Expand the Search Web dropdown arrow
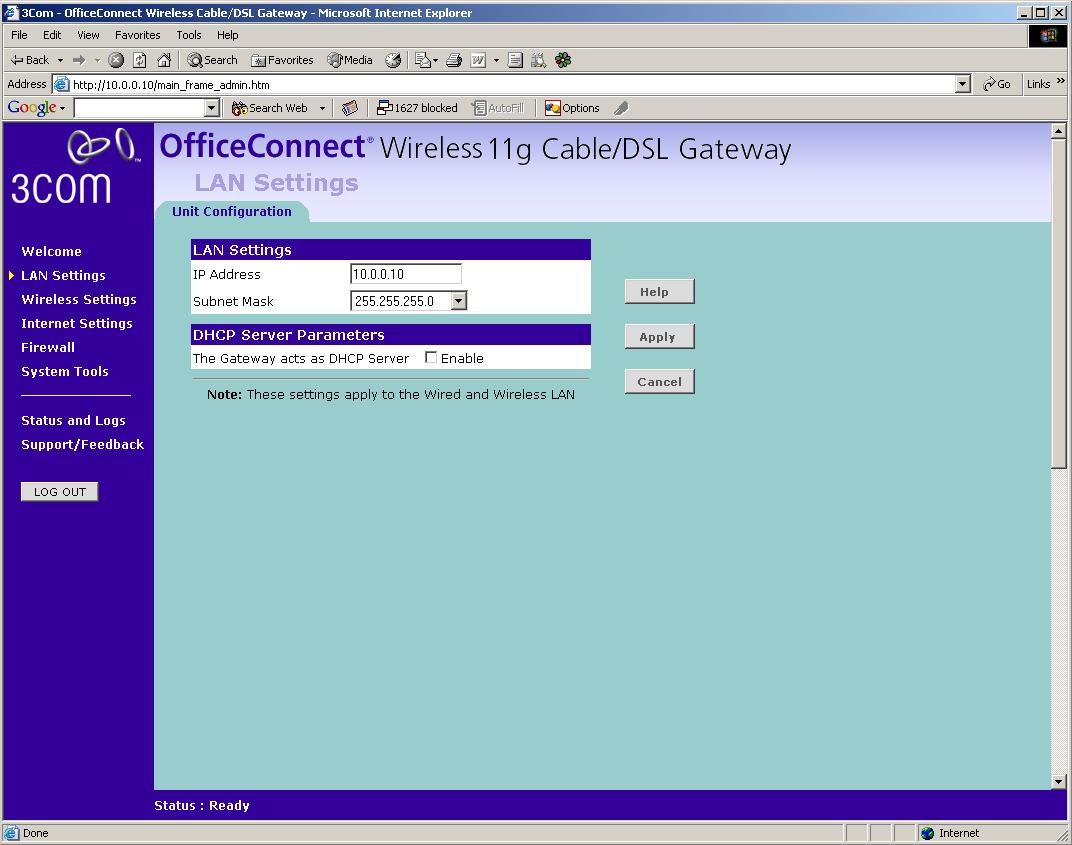This screenshot has width=1072, height=845. tap(322, 108)
